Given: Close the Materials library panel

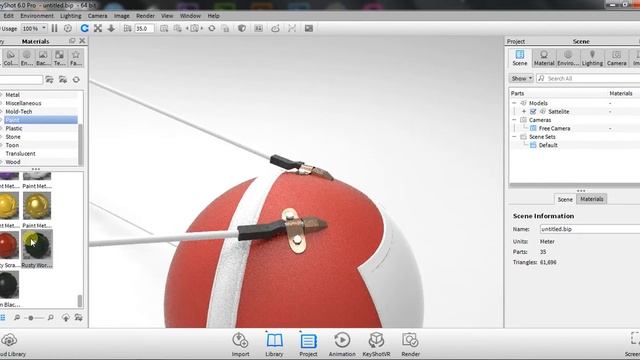Looking at the screenshot, I should pyautogui.click(x=82, y=41).
